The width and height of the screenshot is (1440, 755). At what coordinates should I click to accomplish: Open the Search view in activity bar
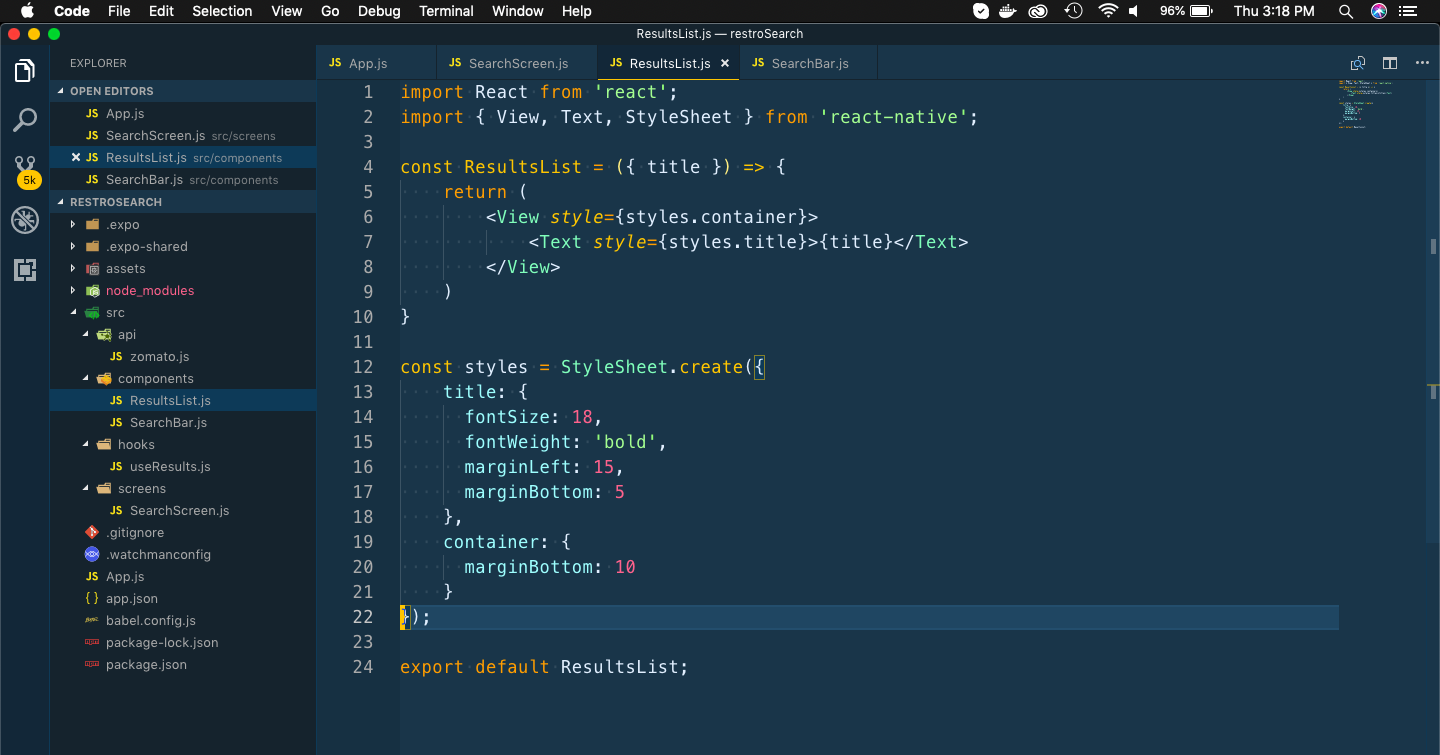(x=25, y=120)
